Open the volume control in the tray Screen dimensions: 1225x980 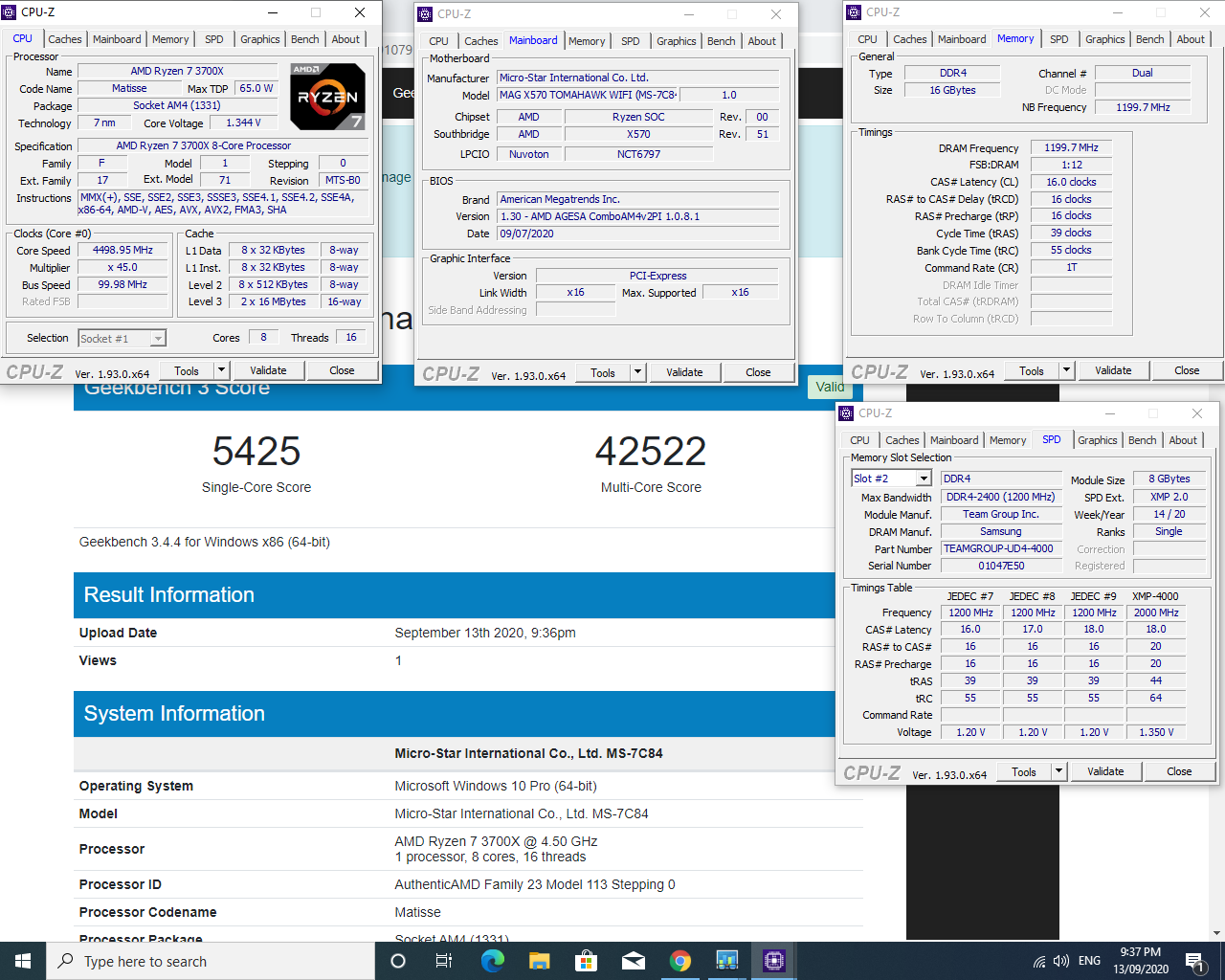pos(1060,961)
